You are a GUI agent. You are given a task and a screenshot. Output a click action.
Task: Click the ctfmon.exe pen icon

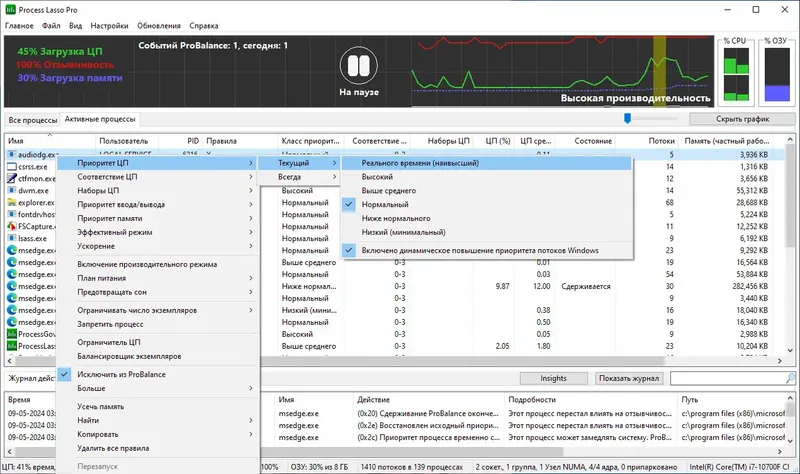[12, 178]
